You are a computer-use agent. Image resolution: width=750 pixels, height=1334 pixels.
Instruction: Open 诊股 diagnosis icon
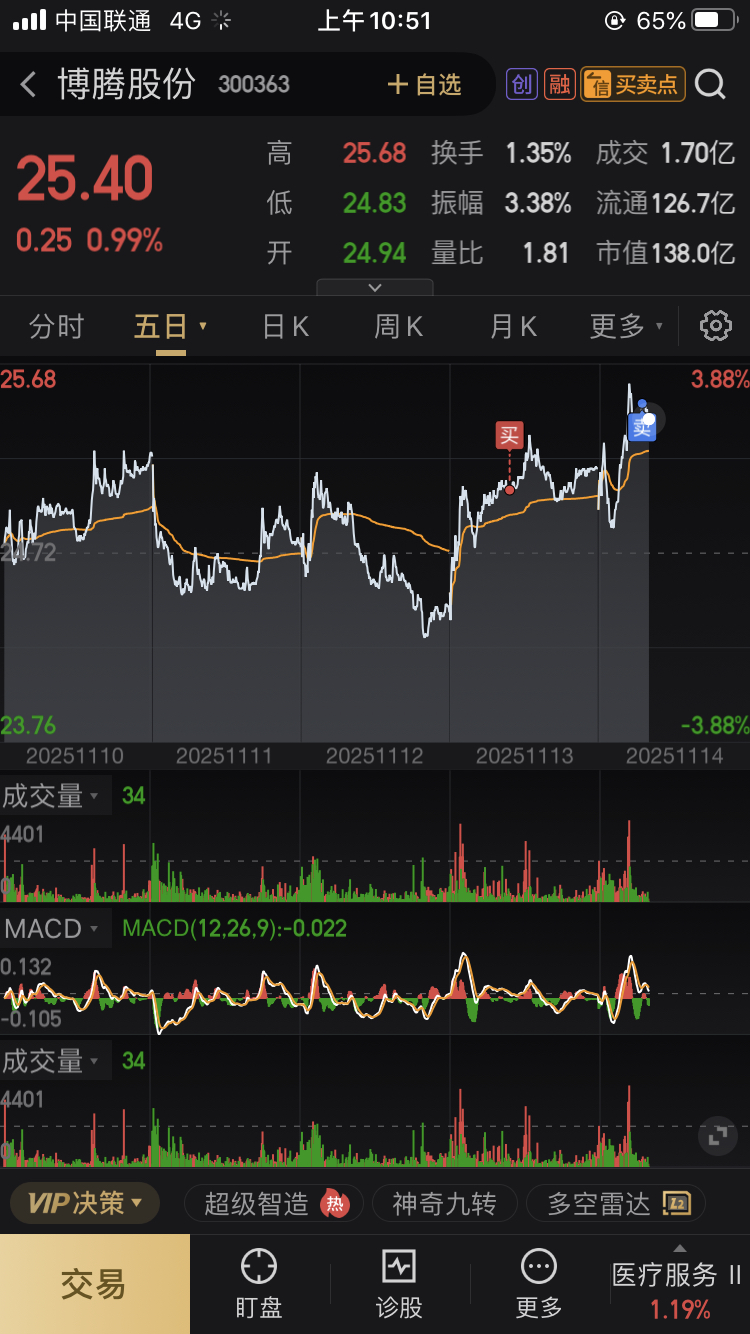399,1284
